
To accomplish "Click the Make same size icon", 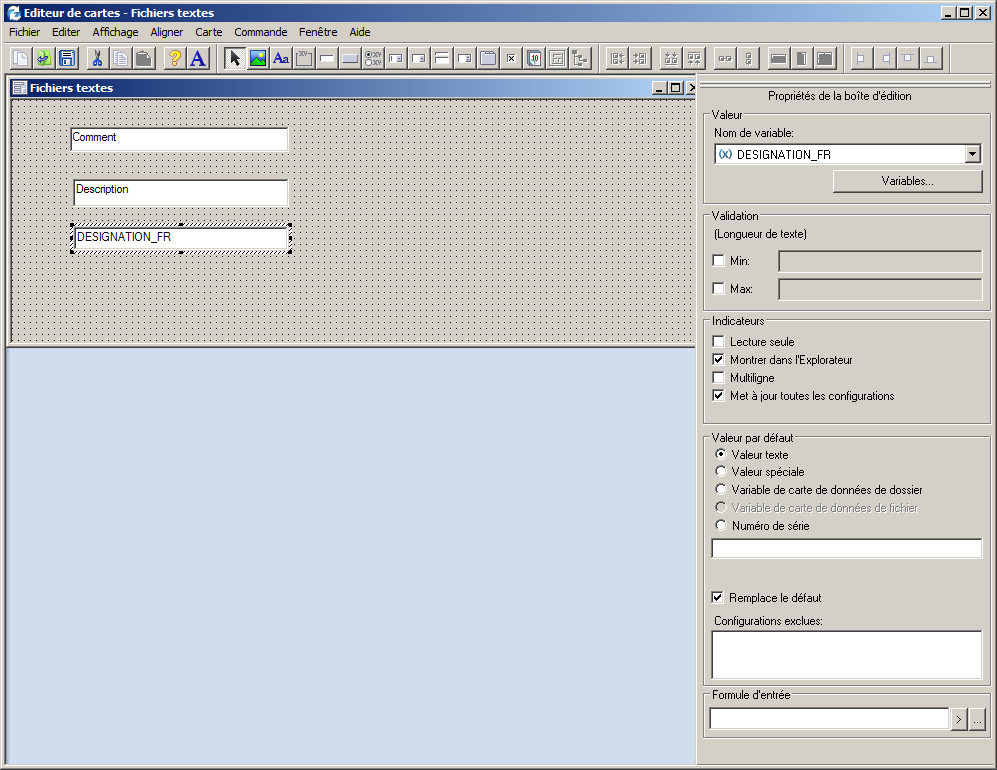I will (x=825, y=58).
